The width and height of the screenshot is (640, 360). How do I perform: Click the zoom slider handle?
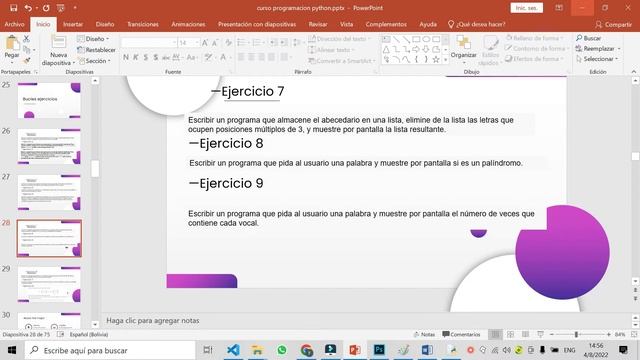pos(576,334)
